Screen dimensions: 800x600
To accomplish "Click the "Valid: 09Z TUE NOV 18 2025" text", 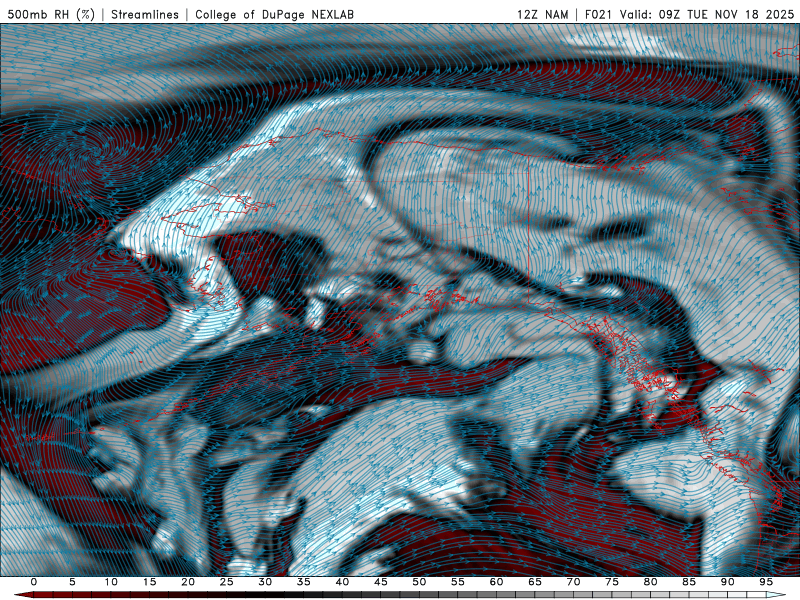I will tap(707, 14).
